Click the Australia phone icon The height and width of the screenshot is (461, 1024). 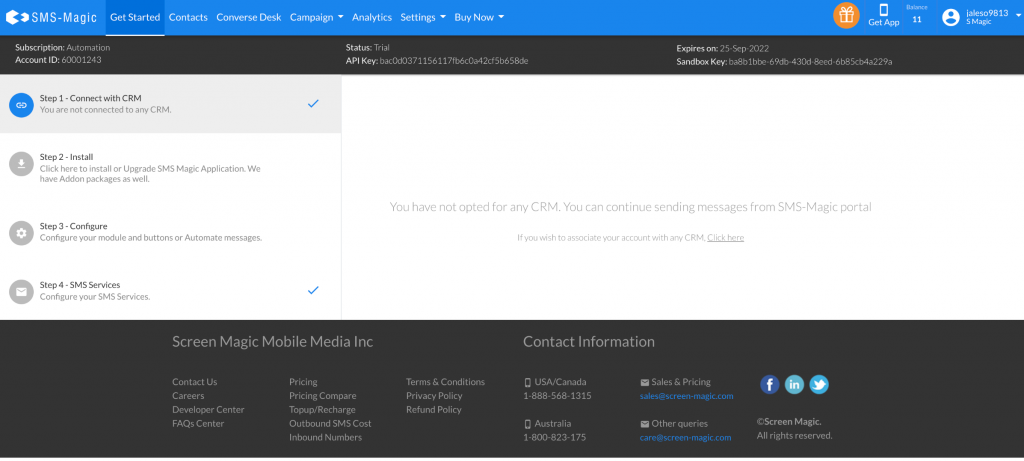tap(528, 424)
